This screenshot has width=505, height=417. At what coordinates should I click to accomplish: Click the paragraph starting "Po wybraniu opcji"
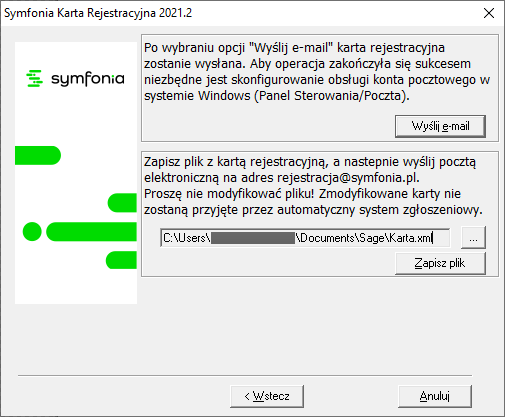(x=317, y=72)
